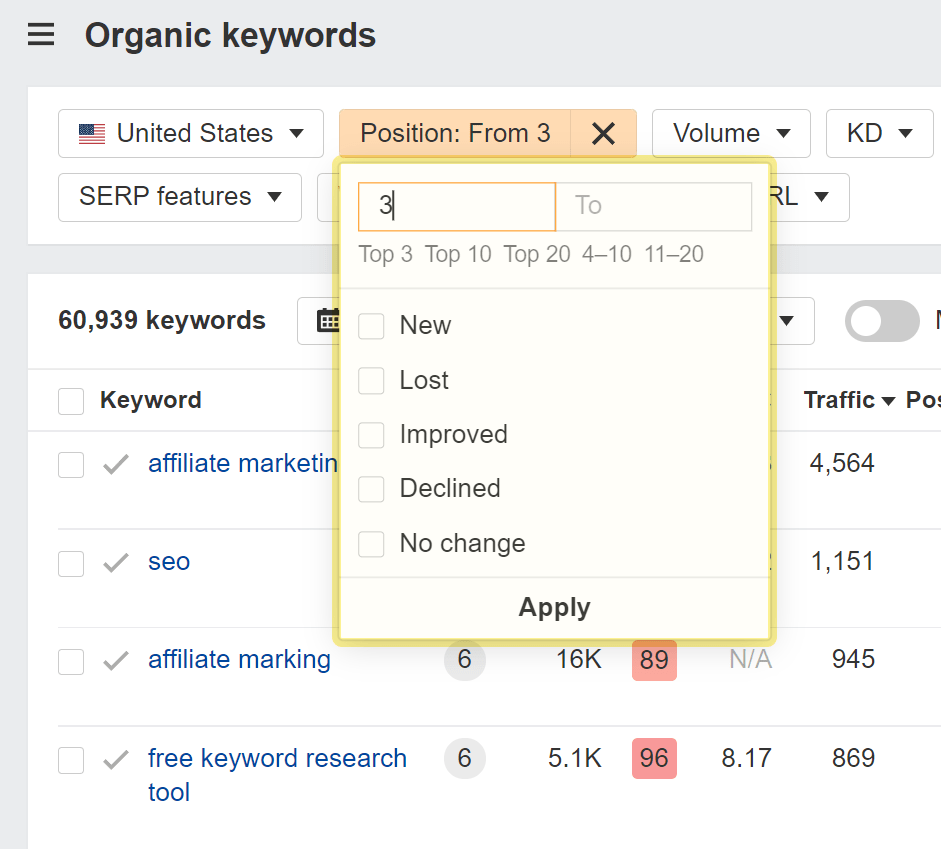Switch on the toggle near the top right

[x=881, y=321]
